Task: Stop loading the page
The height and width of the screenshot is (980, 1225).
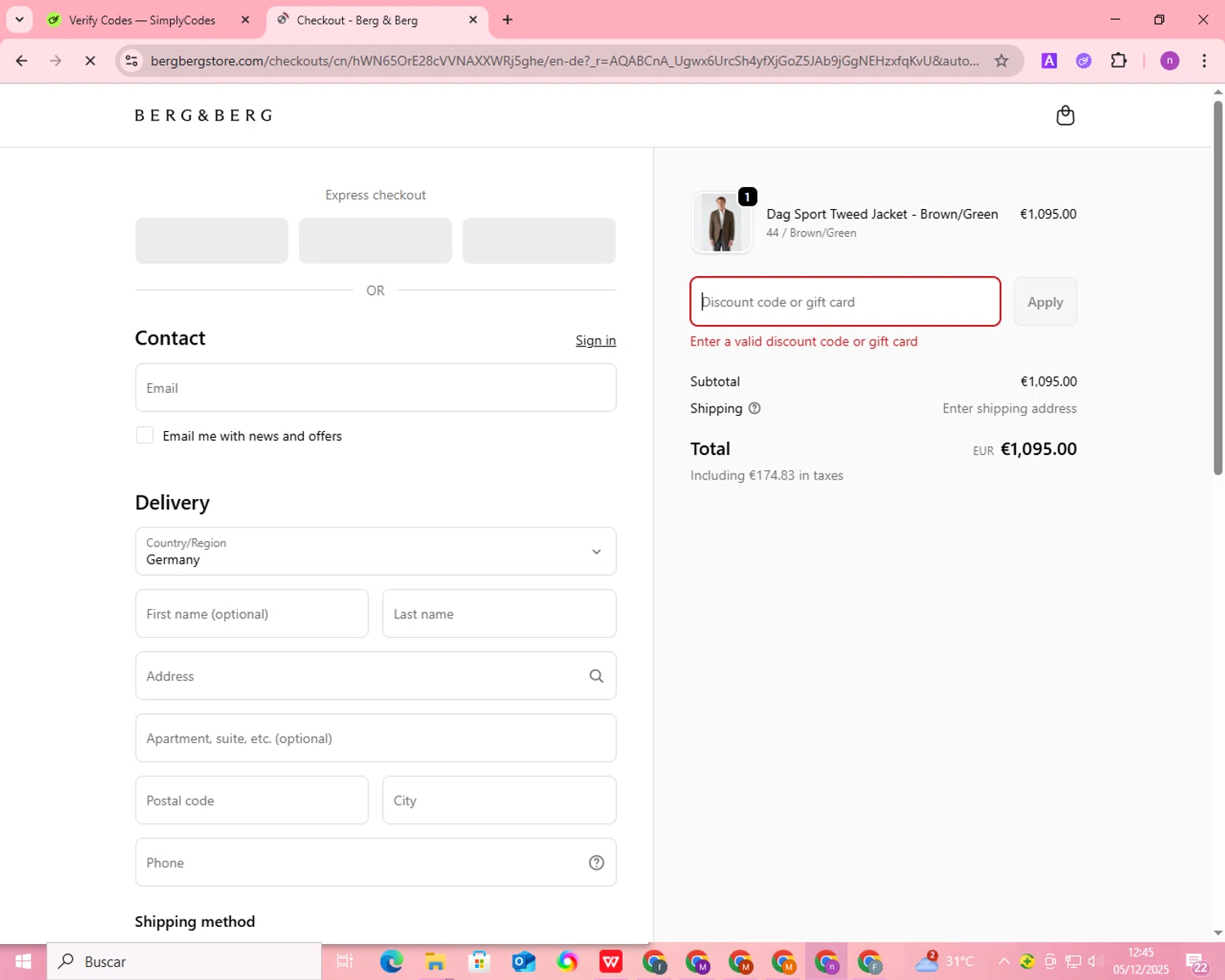Action: [90, 60]
